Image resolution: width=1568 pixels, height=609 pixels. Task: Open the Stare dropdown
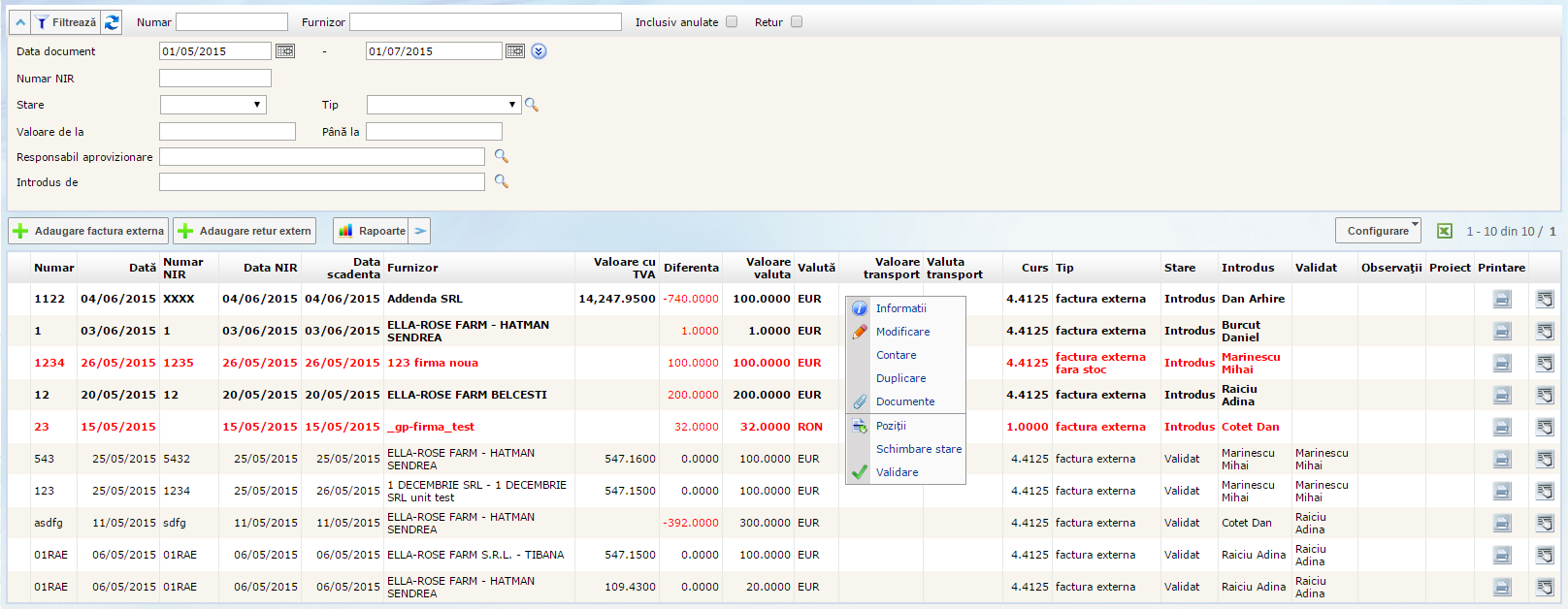[x=212, y=105]
